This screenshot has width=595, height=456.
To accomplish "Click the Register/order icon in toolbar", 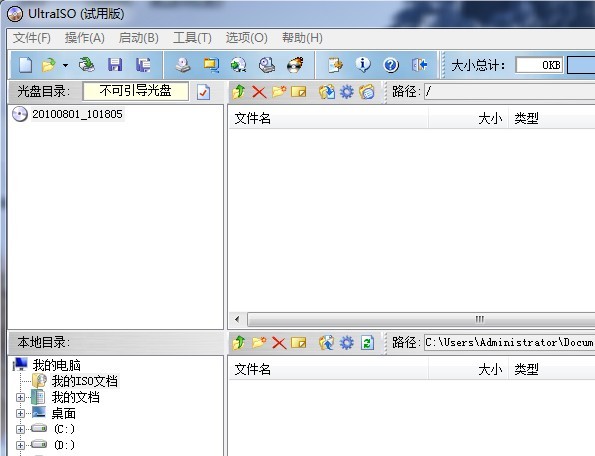I will click(335, 65).
